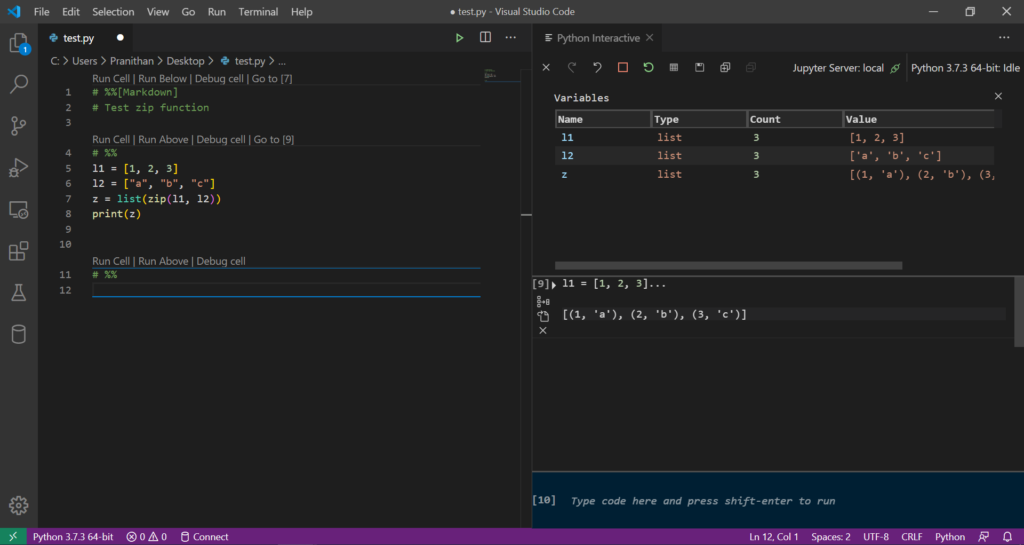1024x545 pixels.
Task: Click the Run and Debug activity icon
Action: click(x=18, y=168)
